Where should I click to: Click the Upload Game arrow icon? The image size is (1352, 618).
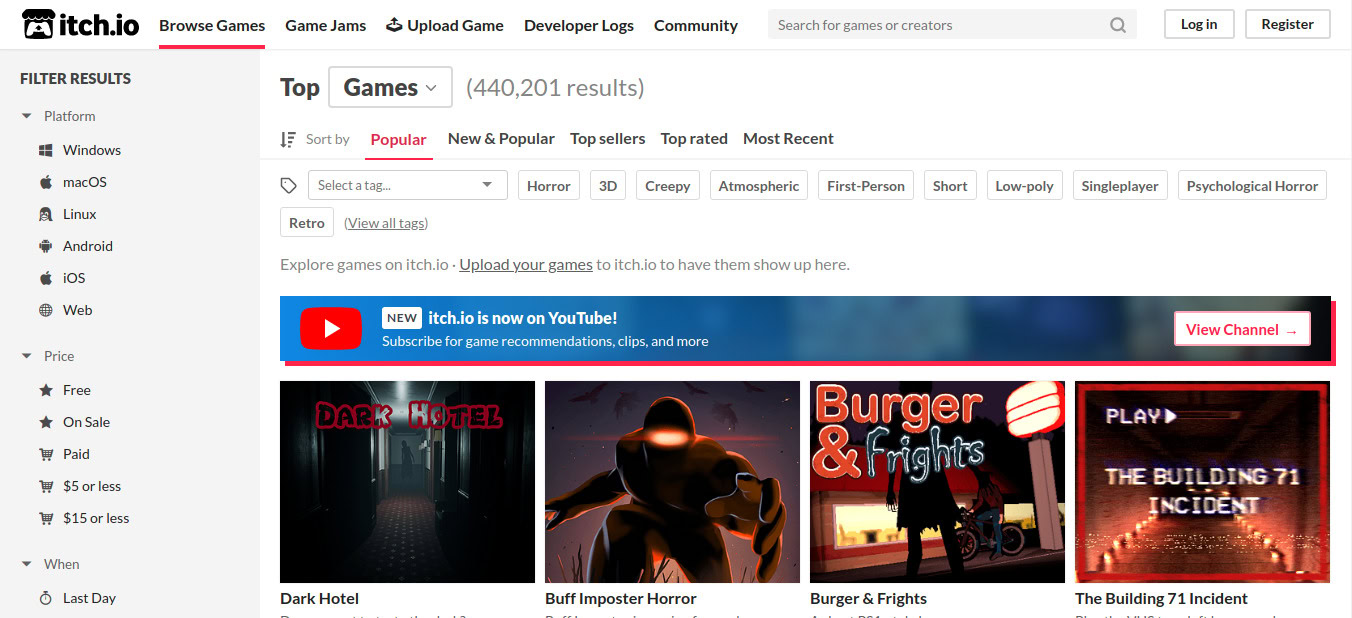click(x=394, y=25)
